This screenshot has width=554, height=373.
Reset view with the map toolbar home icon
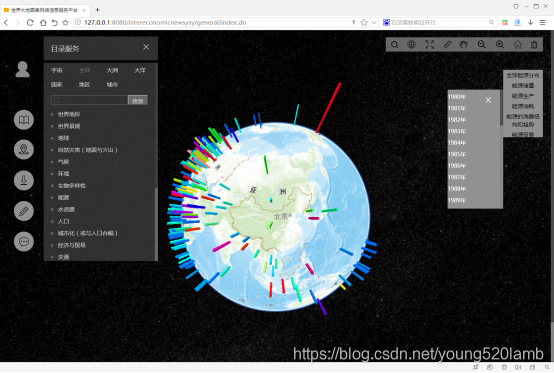pyautogui.click(x=518, y=45)
